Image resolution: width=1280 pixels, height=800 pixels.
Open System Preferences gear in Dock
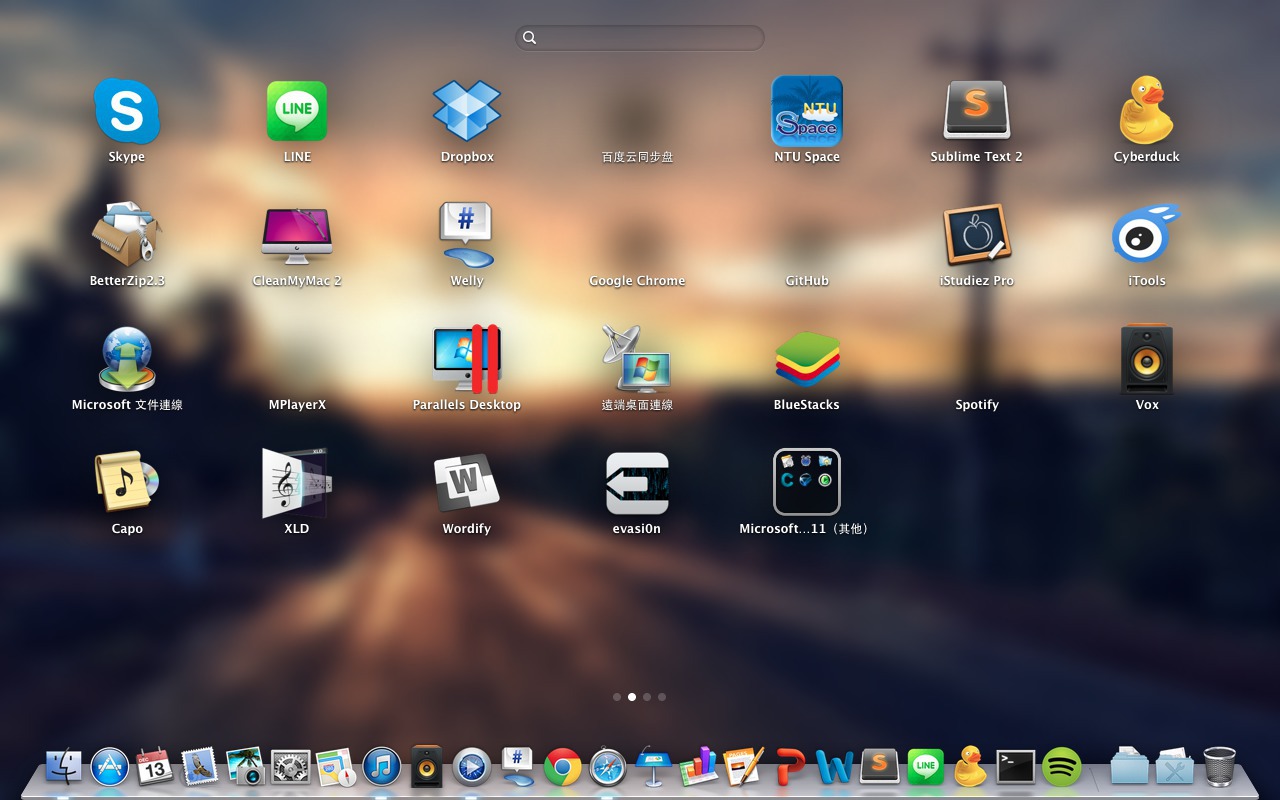(x=291, y=767)
